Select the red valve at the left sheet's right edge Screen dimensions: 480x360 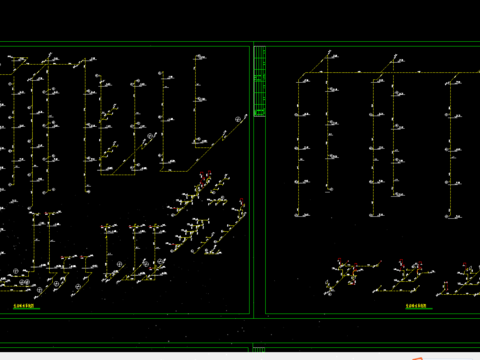point(242,202)
